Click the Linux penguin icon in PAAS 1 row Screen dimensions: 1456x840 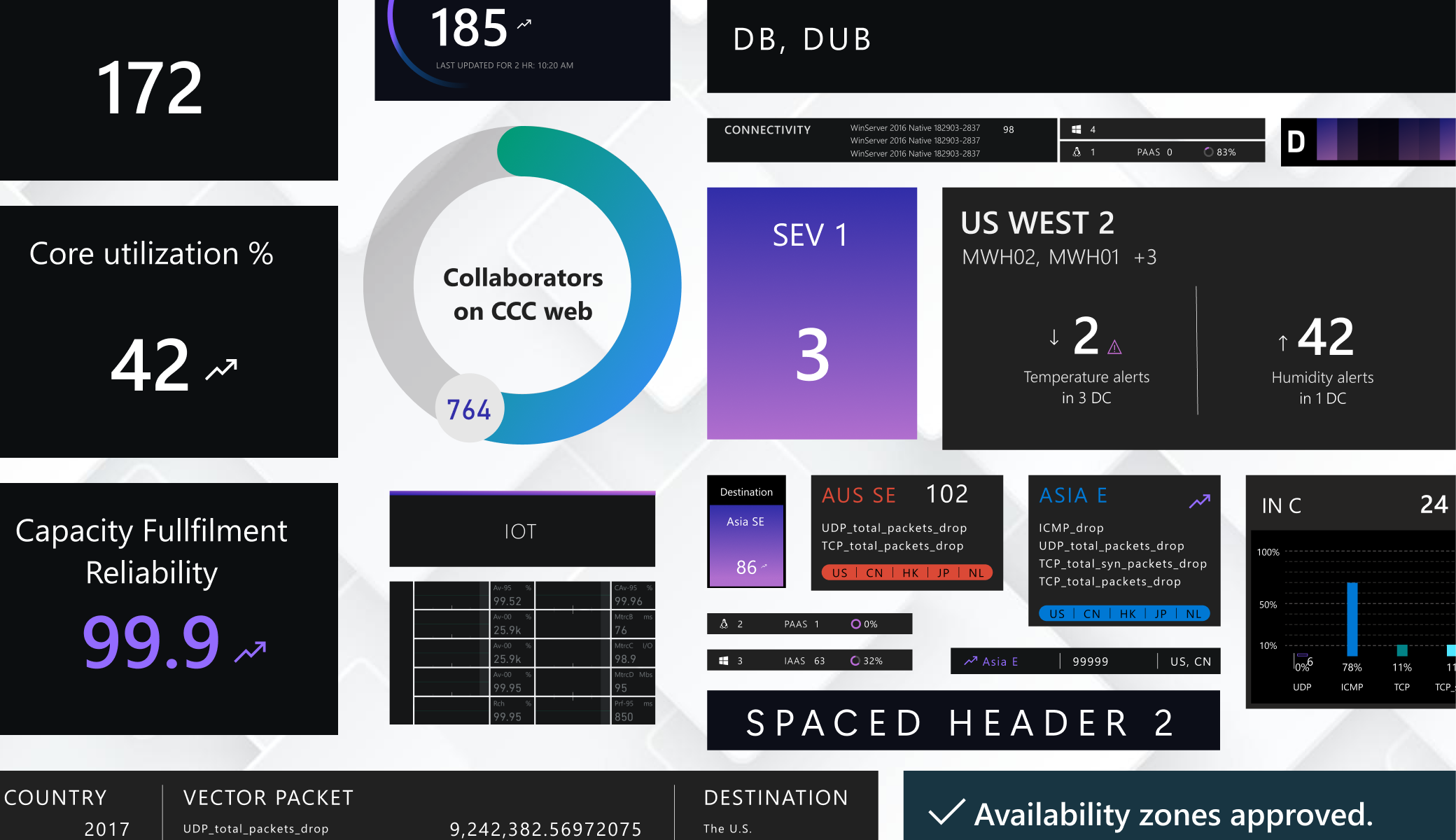(724, 624)
